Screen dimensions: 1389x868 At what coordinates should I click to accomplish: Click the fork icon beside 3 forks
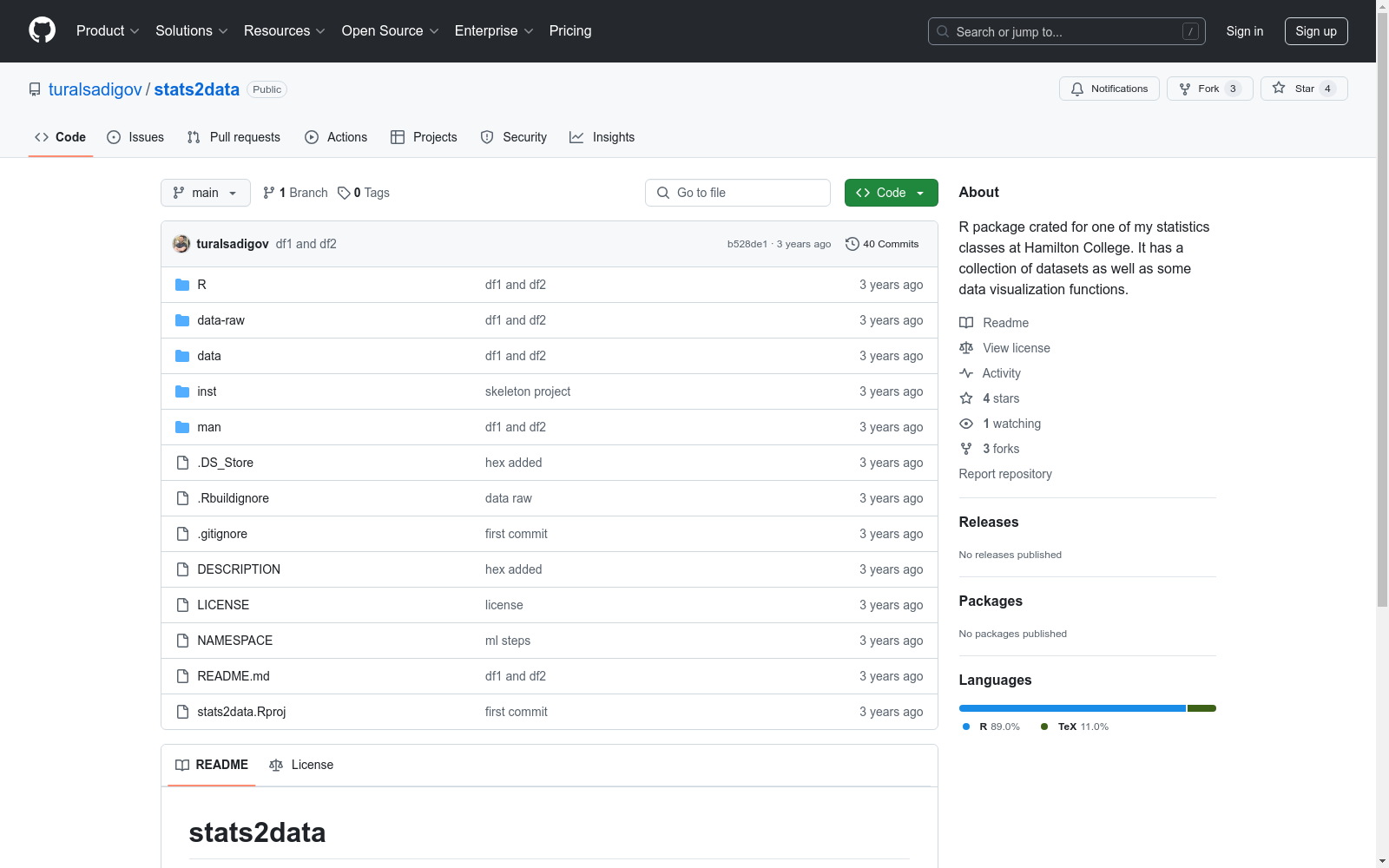(966, 449)
